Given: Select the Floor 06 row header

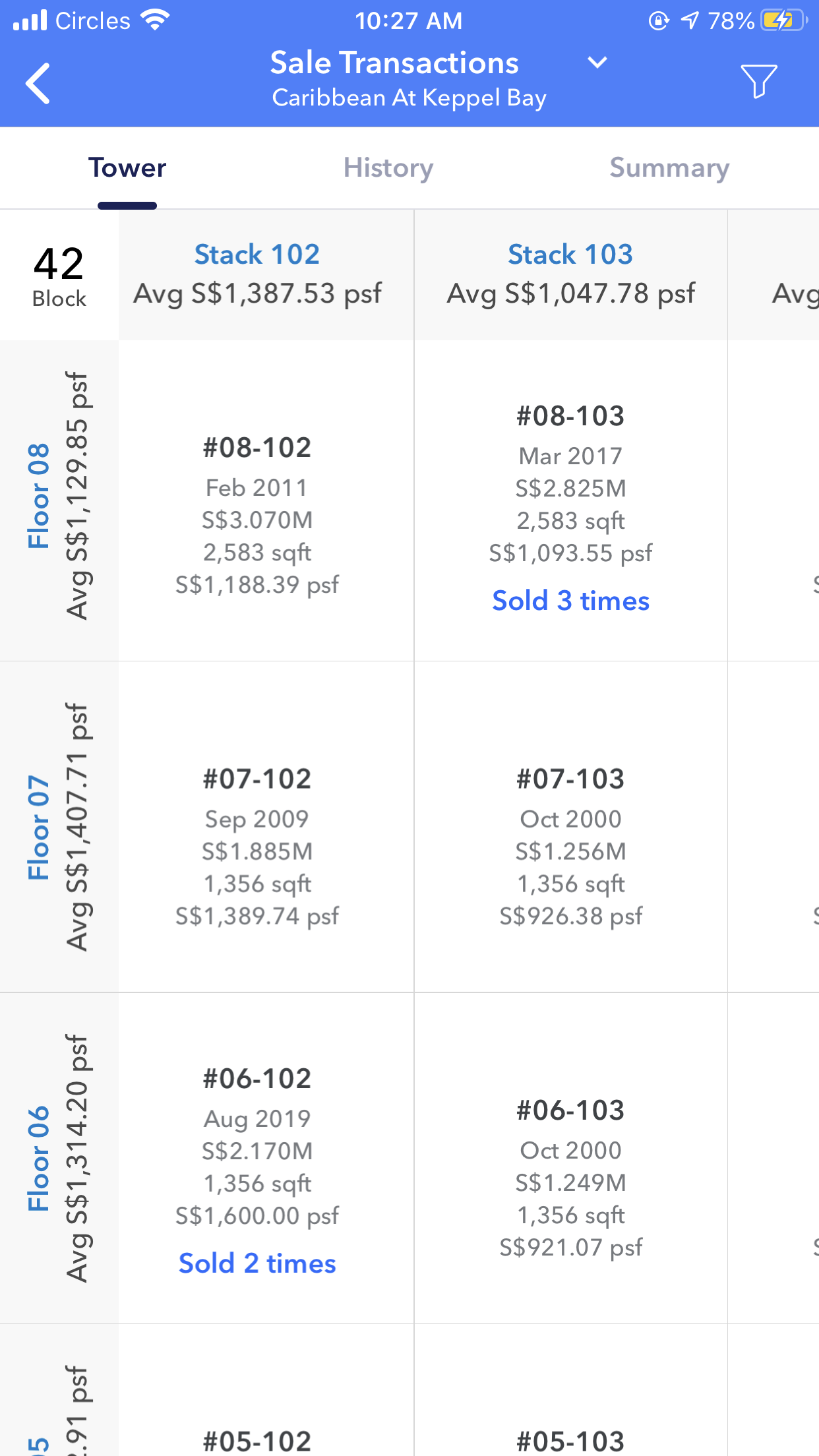Looking at the screenshot, I should click(x=40, y=1158).
